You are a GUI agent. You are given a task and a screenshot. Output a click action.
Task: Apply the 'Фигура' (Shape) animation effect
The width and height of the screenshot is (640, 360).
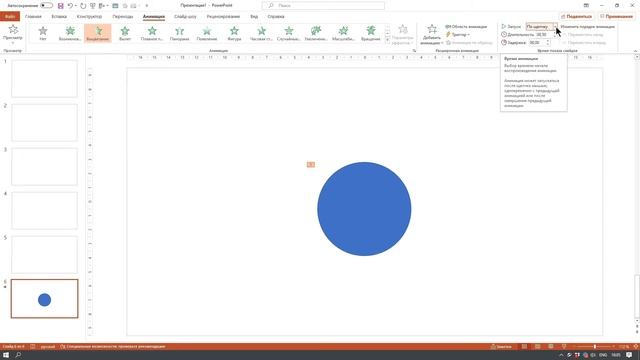[234, 33]
